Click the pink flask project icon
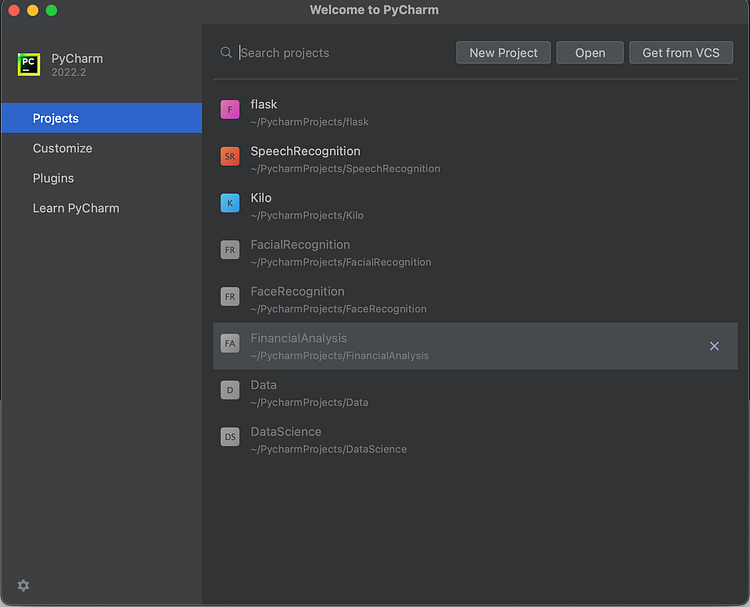Image resolution: width=750 pixels, height=607 pixels. pos(230,110)
